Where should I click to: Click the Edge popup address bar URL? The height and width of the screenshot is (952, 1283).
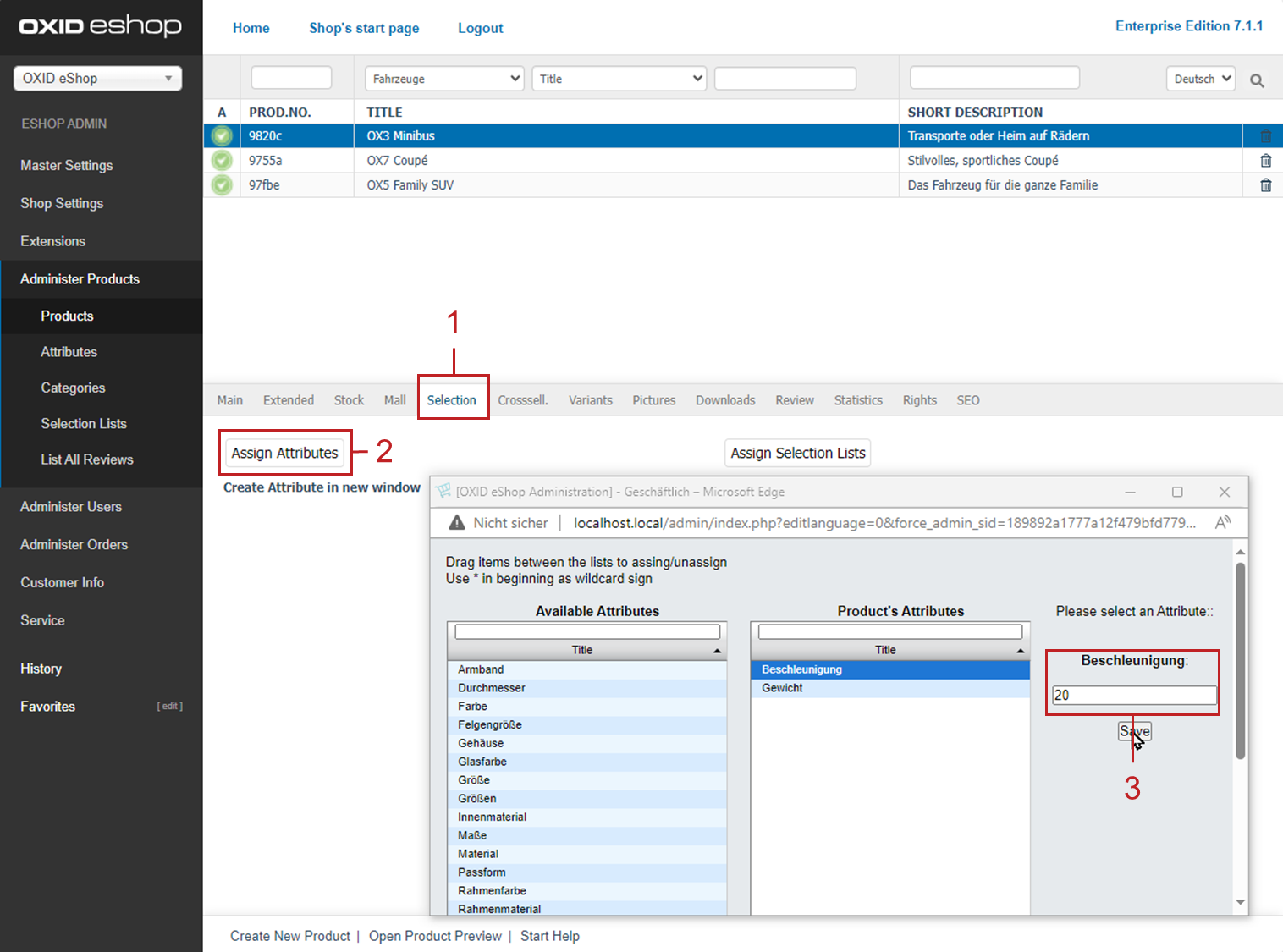pos(884,523)
